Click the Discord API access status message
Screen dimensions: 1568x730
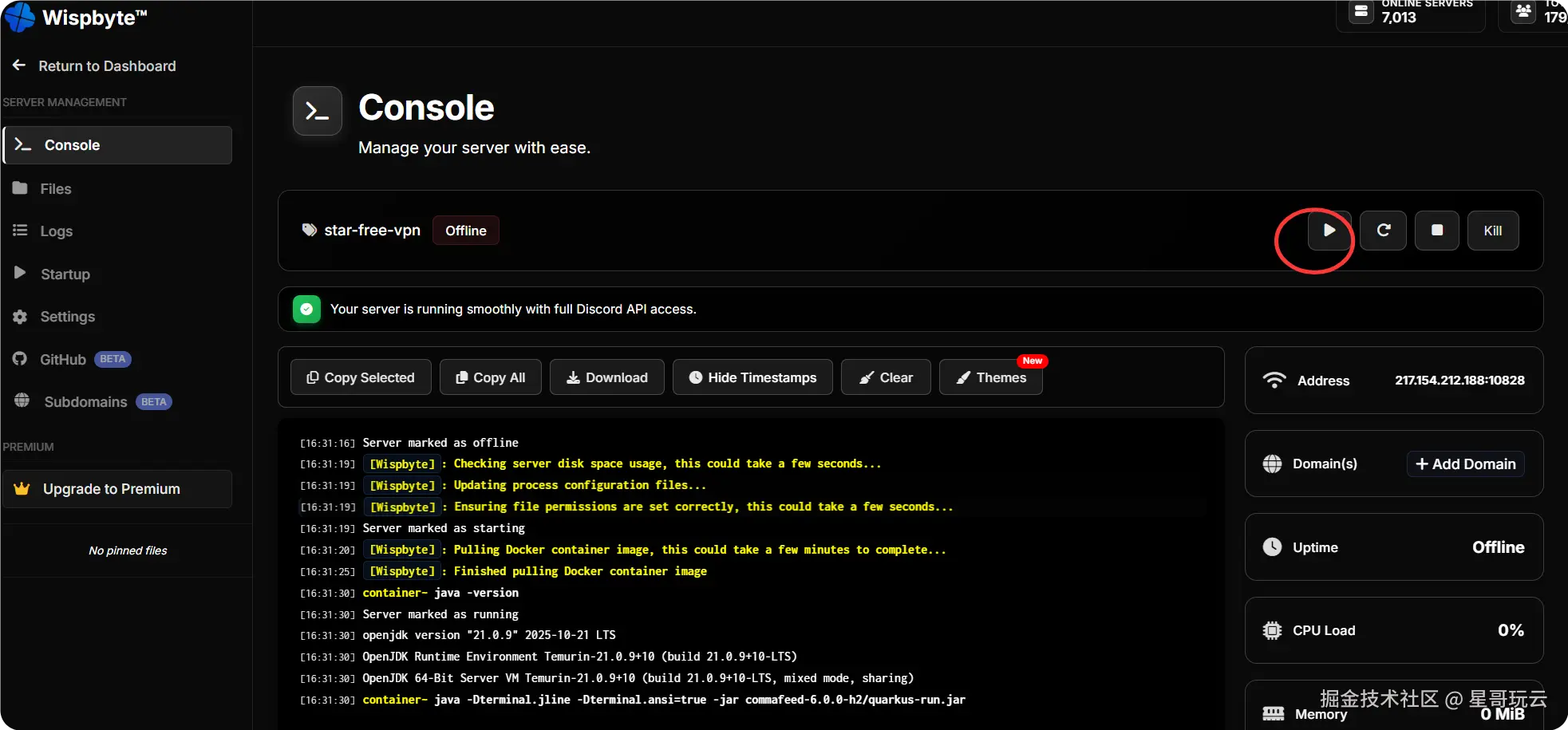(x=513, y=310)
